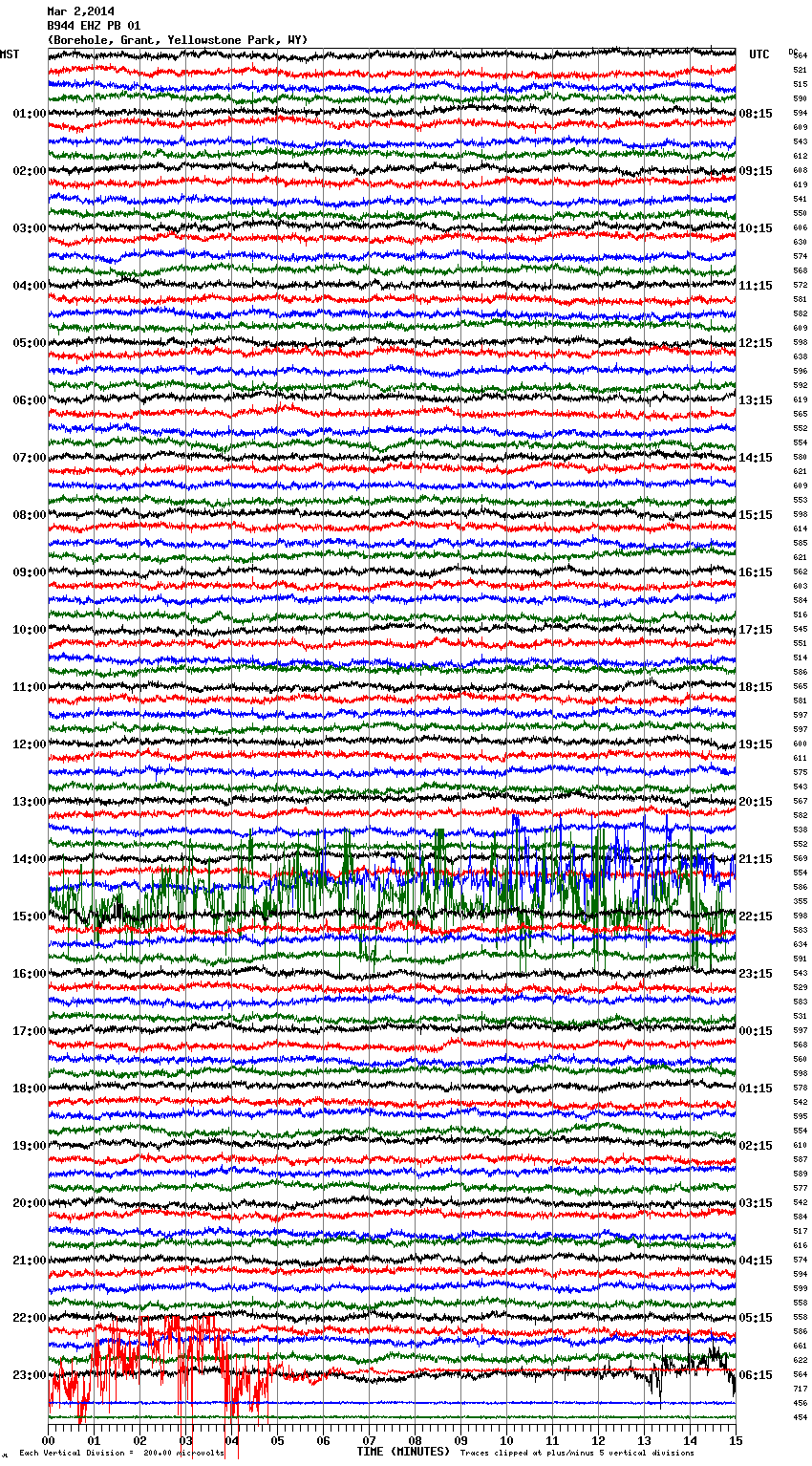Click the UTC time label 06:15
The image size is (812, 1466).
point(756,1375)
